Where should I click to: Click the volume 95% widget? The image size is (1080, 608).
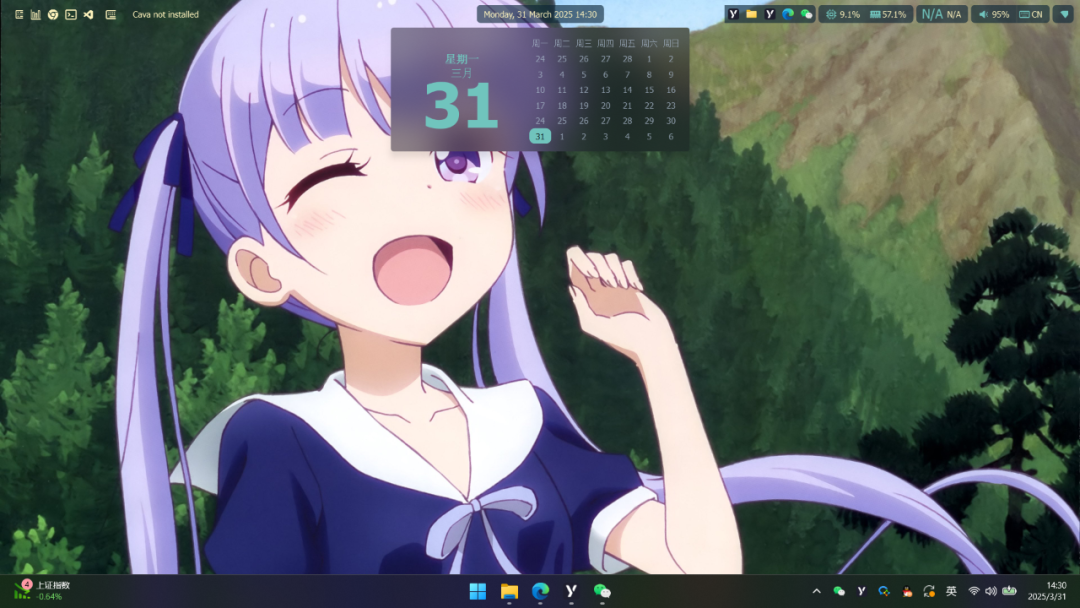993,14
